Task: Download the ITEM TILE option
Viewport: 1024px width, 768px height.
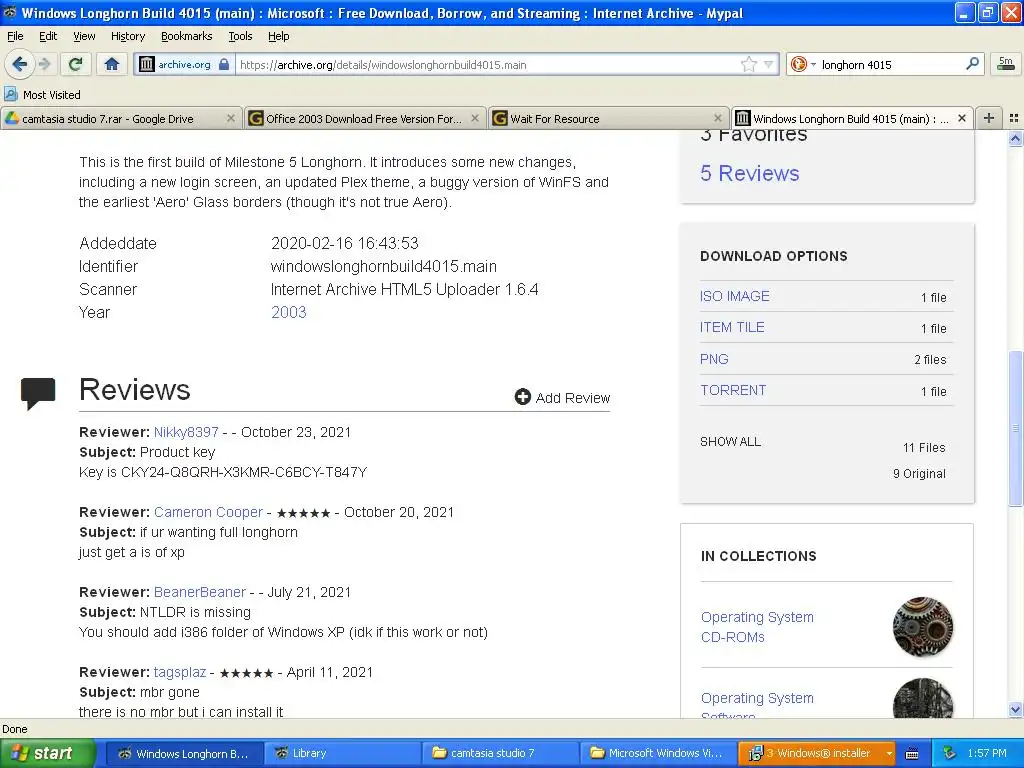Action: pos(732,327)
